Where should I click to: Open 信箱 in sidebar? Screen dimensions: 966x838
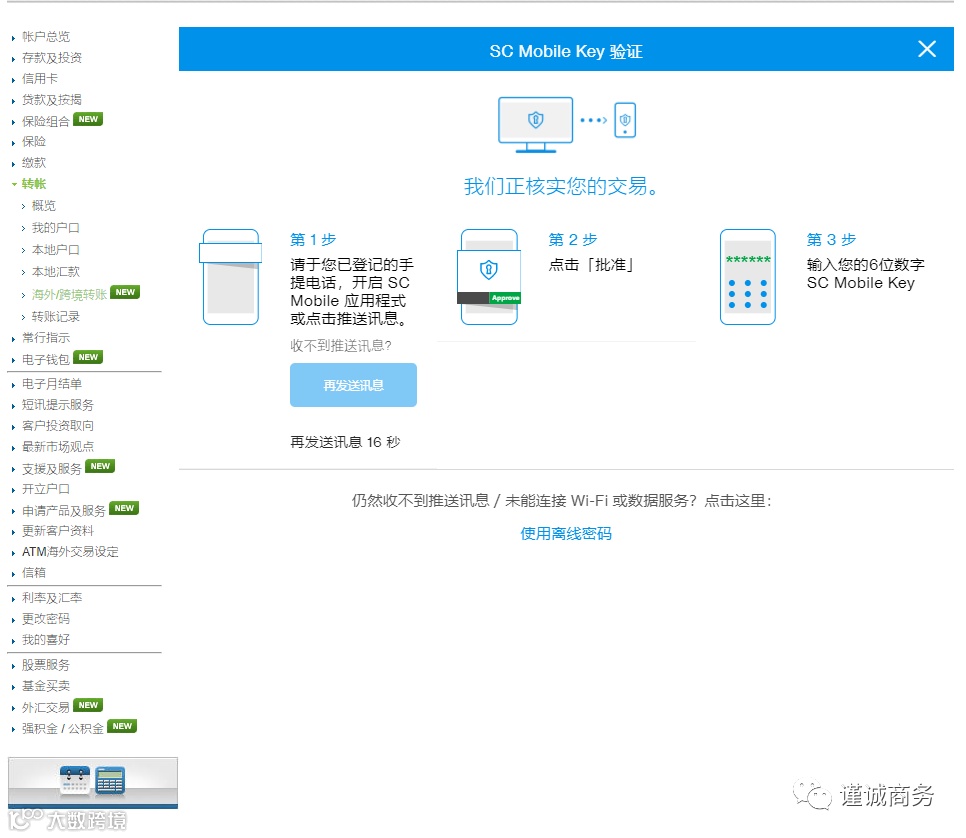34,573
